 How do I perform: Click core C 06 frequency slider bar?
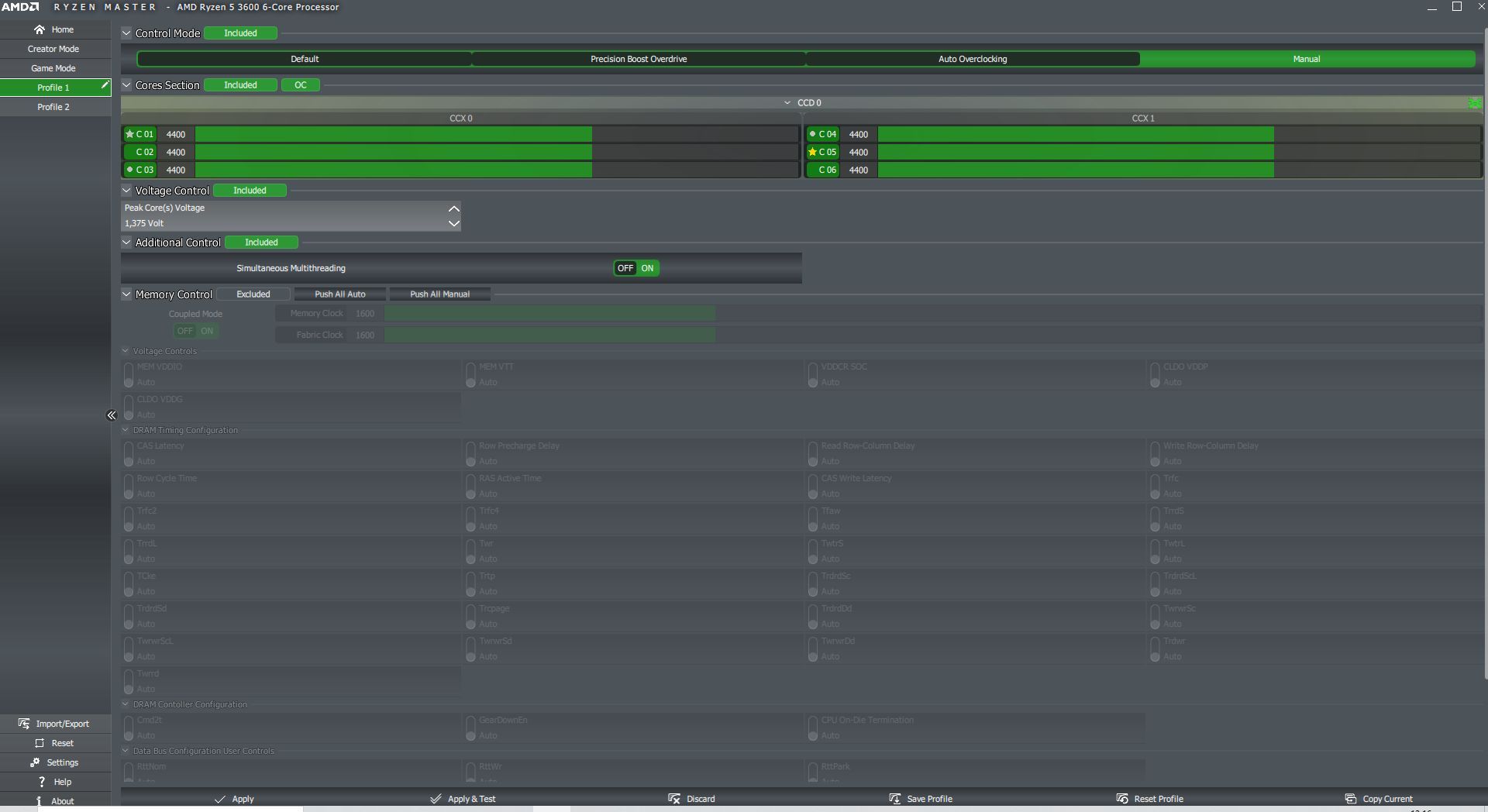(1180, 170)
